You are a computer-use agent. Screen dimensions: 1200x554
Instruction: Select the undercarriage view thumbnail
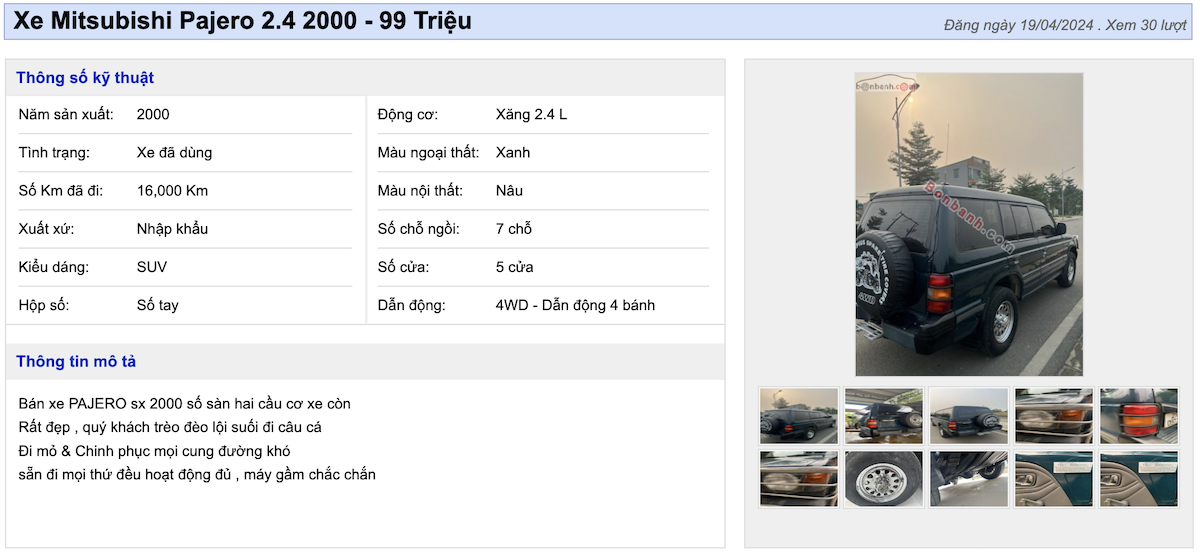coord(968,479)
